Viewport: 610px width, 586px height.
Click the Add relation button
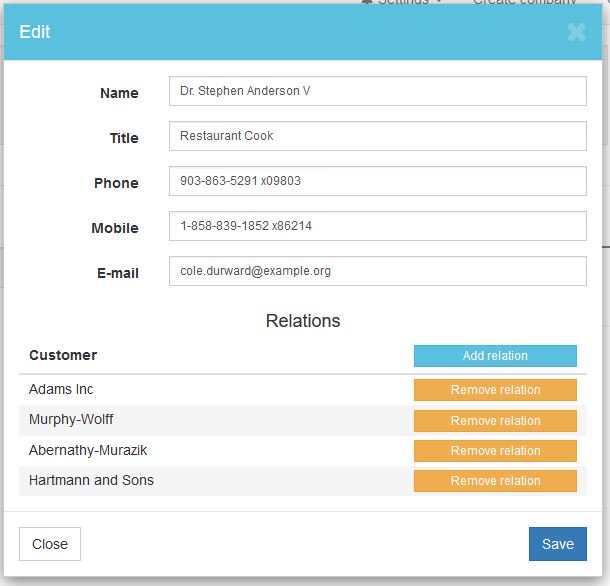point(495,356)
